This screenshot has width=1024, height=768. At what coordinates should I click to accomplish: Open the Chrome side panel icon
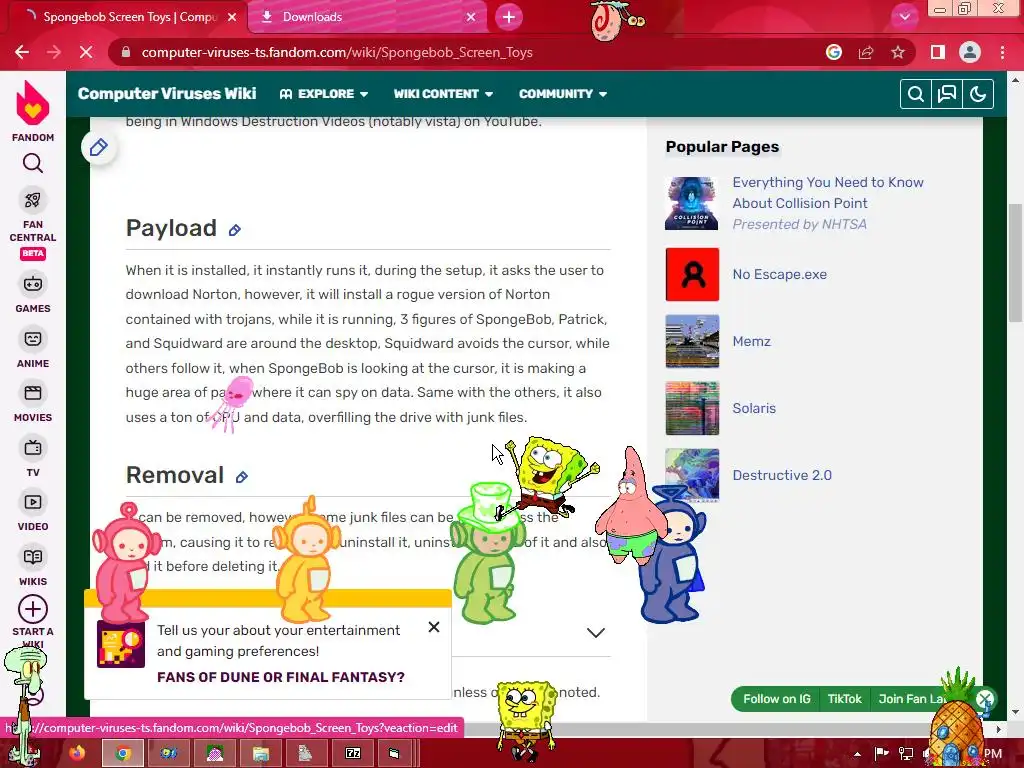938,52
